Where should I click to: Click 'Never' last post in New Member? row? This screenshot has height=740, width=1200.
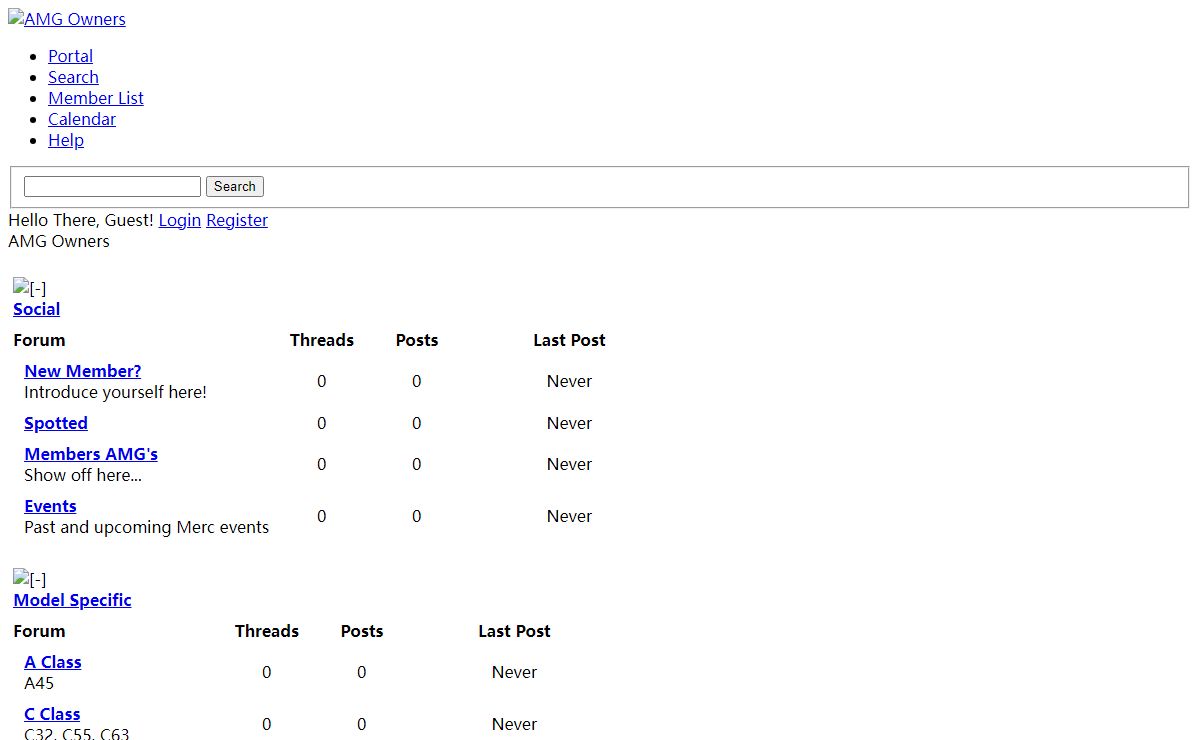[x=569, y=381]
